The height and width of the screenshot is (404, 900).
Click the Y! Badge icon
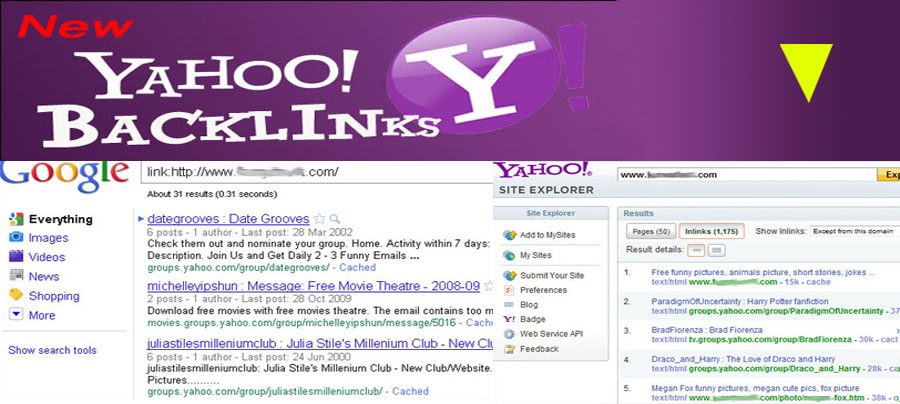tap(509, 319)
